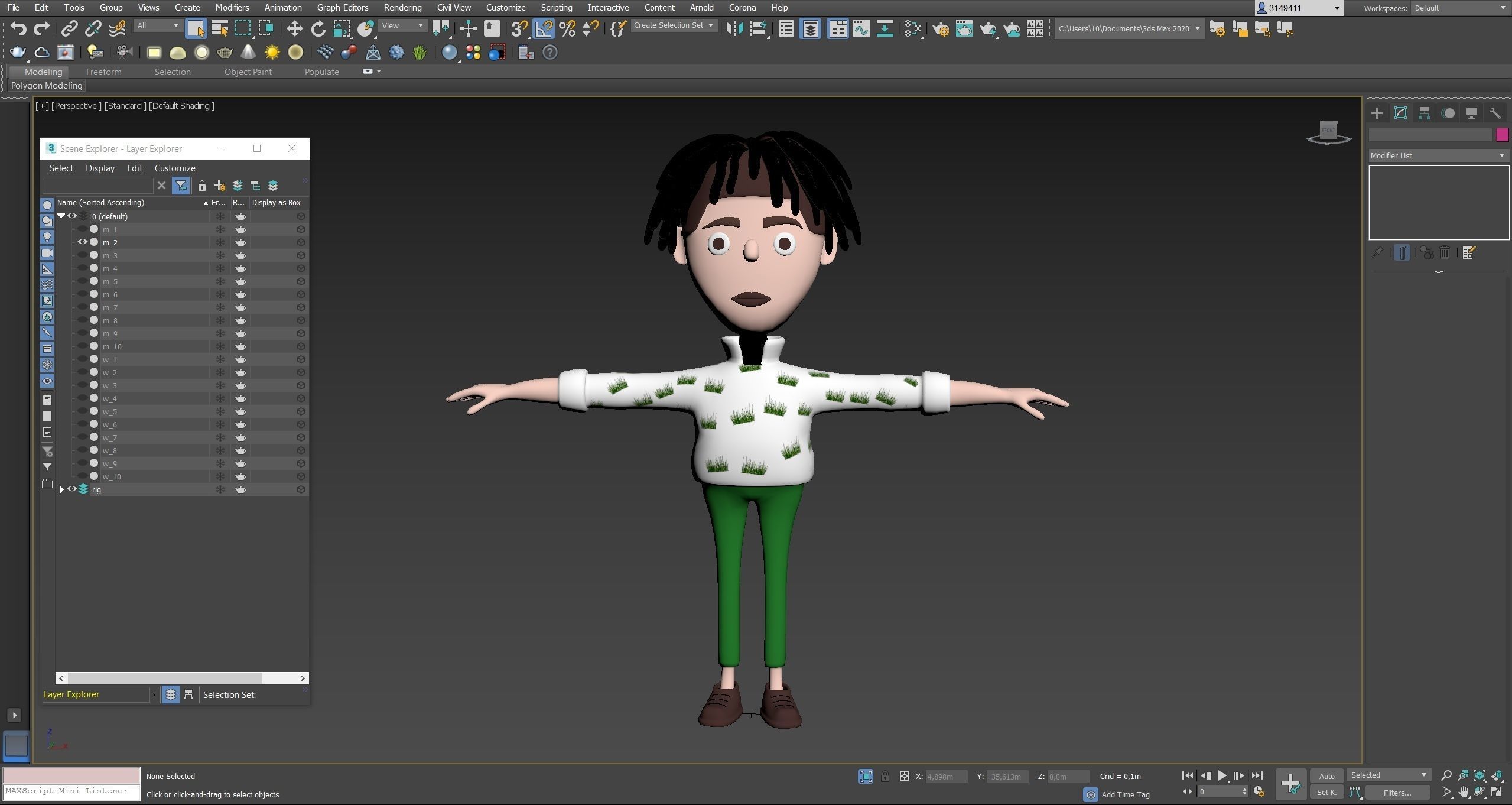The image size is (1512, 805).
Task: Show the m_1 object in Layer Explorer
Action: pos(82,229)
